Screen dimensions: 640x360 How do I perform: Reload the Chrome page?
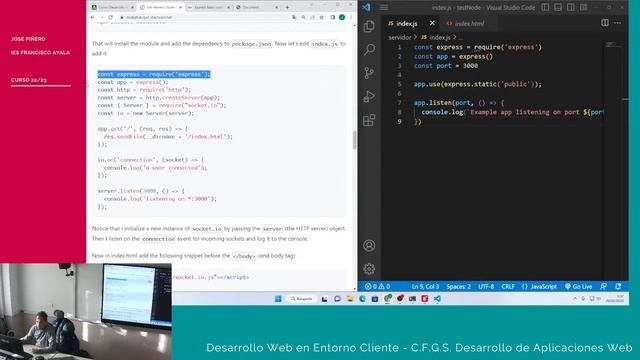click(111, 18)
